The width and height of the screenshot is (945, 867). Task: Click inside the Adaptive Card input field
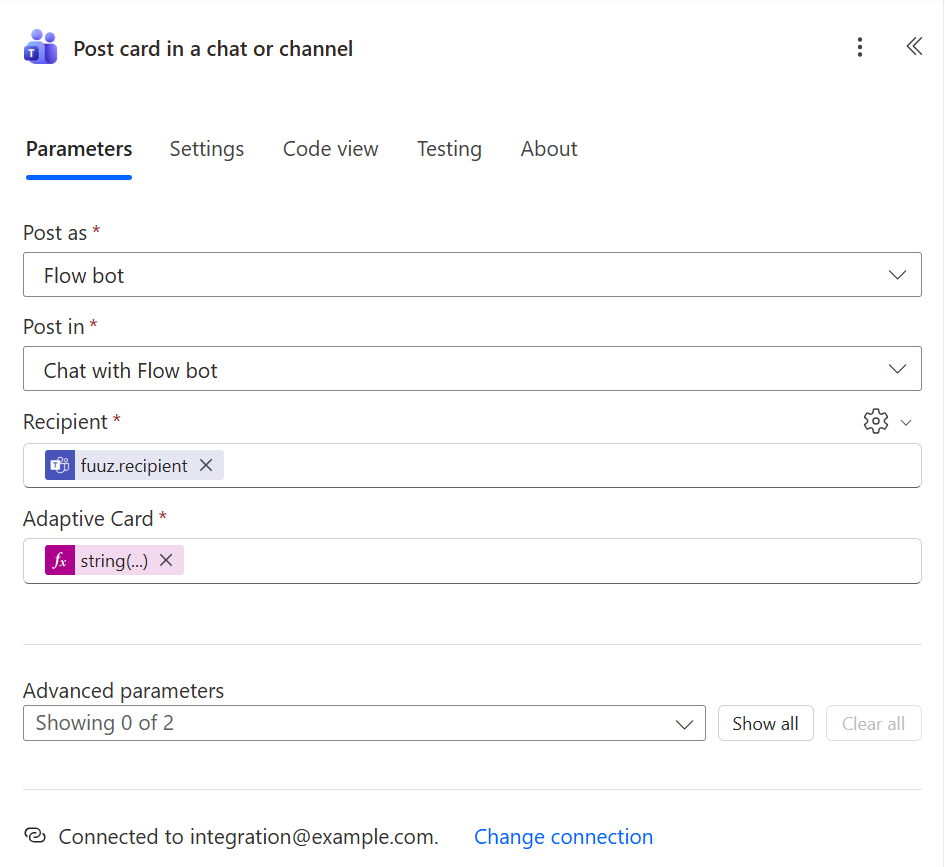472,561
